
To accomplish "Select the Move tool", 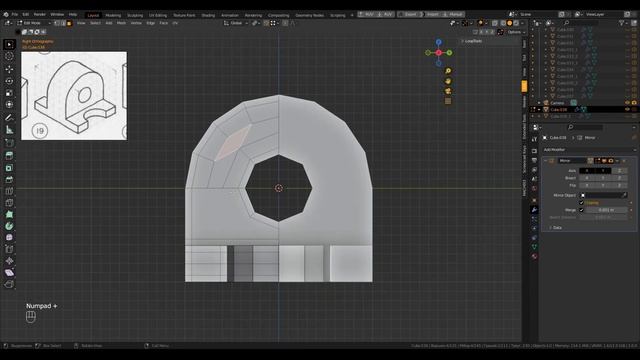I will [x=9, y=69].
